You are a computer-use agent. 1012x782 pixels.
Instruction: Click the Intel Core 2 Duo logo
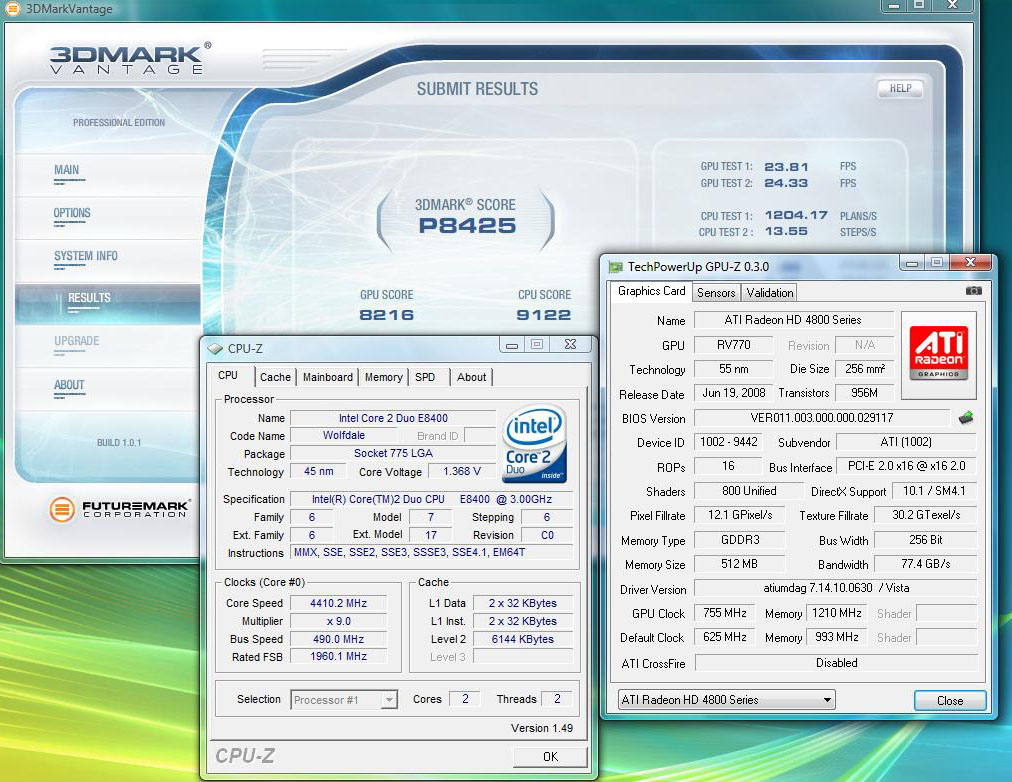point(534,444)
